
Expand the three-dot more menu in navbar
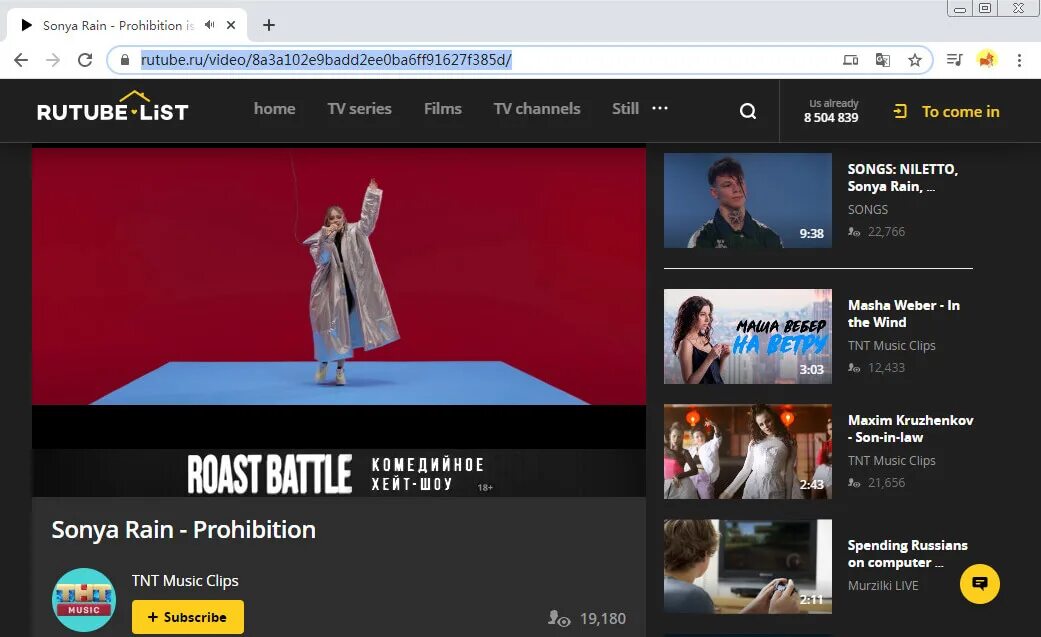[x=660, y=108]
